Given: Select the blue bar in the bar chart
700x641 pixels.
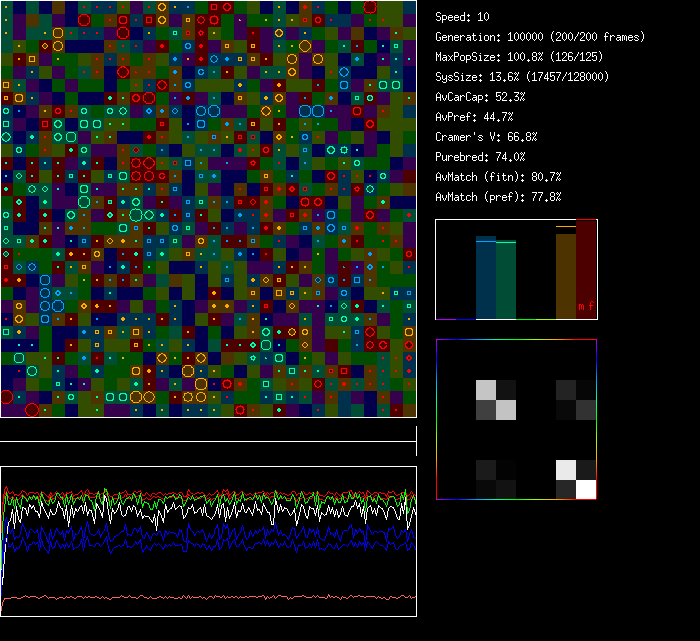Looking at the screenshot, I should pyautogui.click(x=485, y=278).
